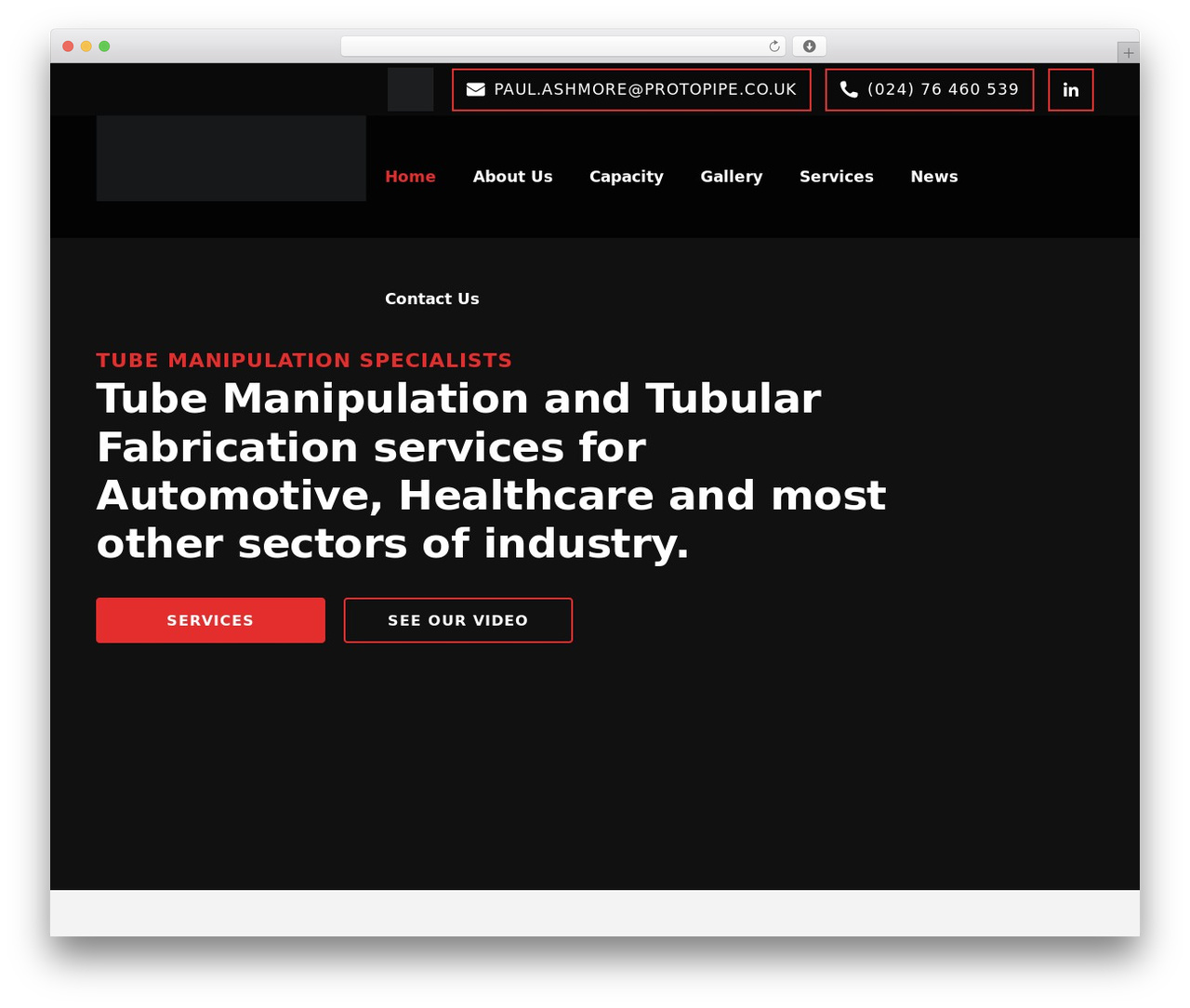This screenshot has width=1190, height=1008.
Task: Click the browser download arrow icon
Action: coord(809,46)
